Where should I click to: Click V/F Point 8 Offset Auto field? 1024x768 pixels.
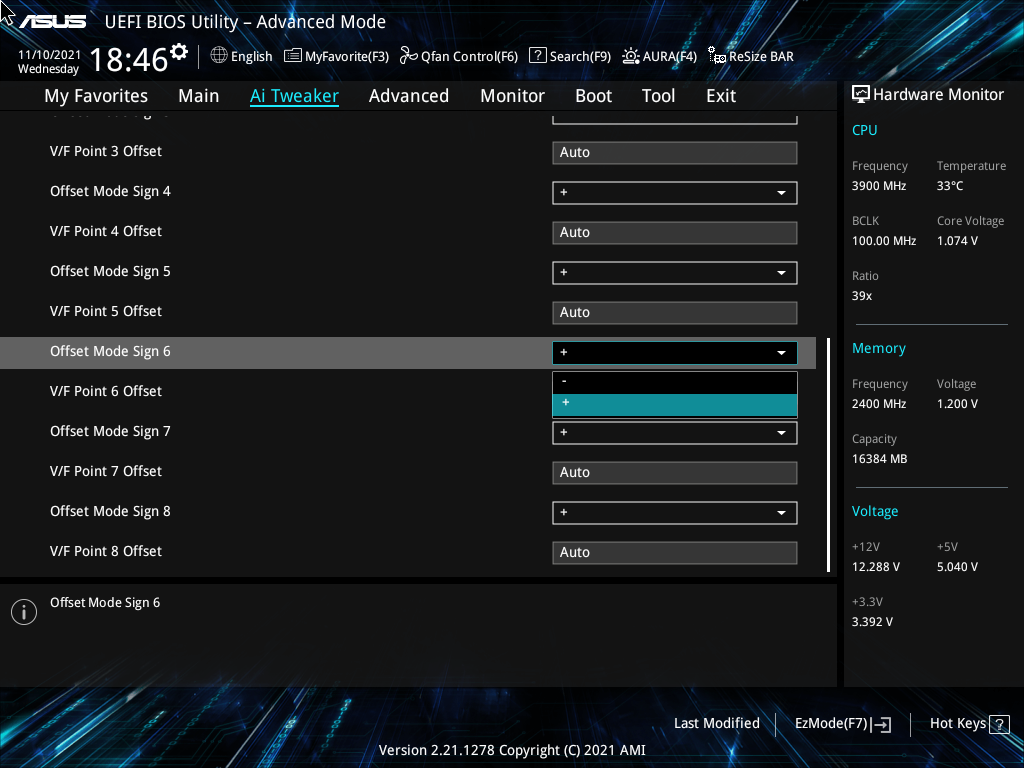click(675, 552)
